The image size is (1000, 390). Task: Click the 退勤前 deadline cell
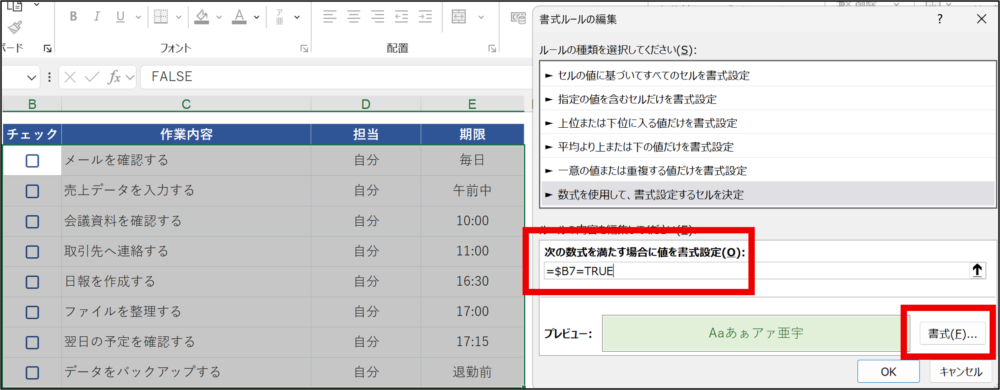click(473, 372)
